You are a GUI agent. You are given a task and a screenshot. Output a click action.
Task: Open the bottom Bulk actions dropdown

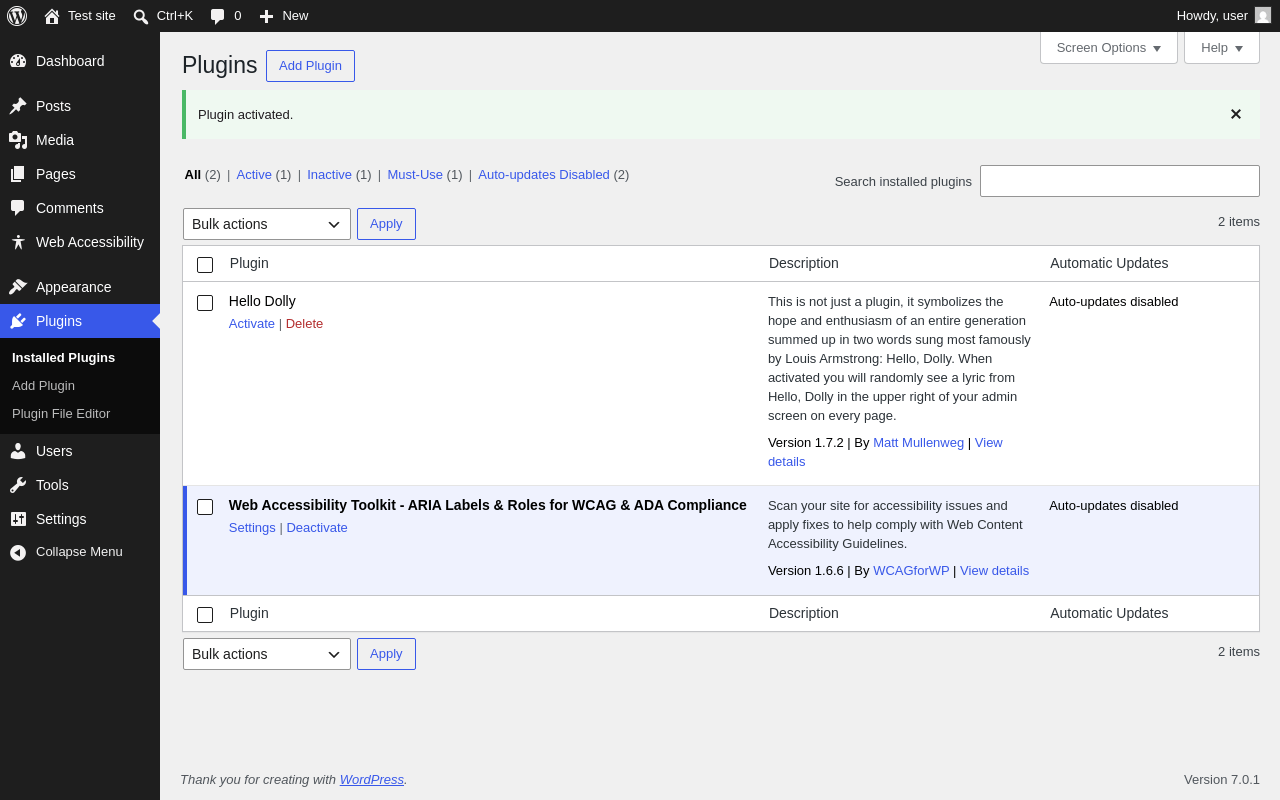click(267, 654)
